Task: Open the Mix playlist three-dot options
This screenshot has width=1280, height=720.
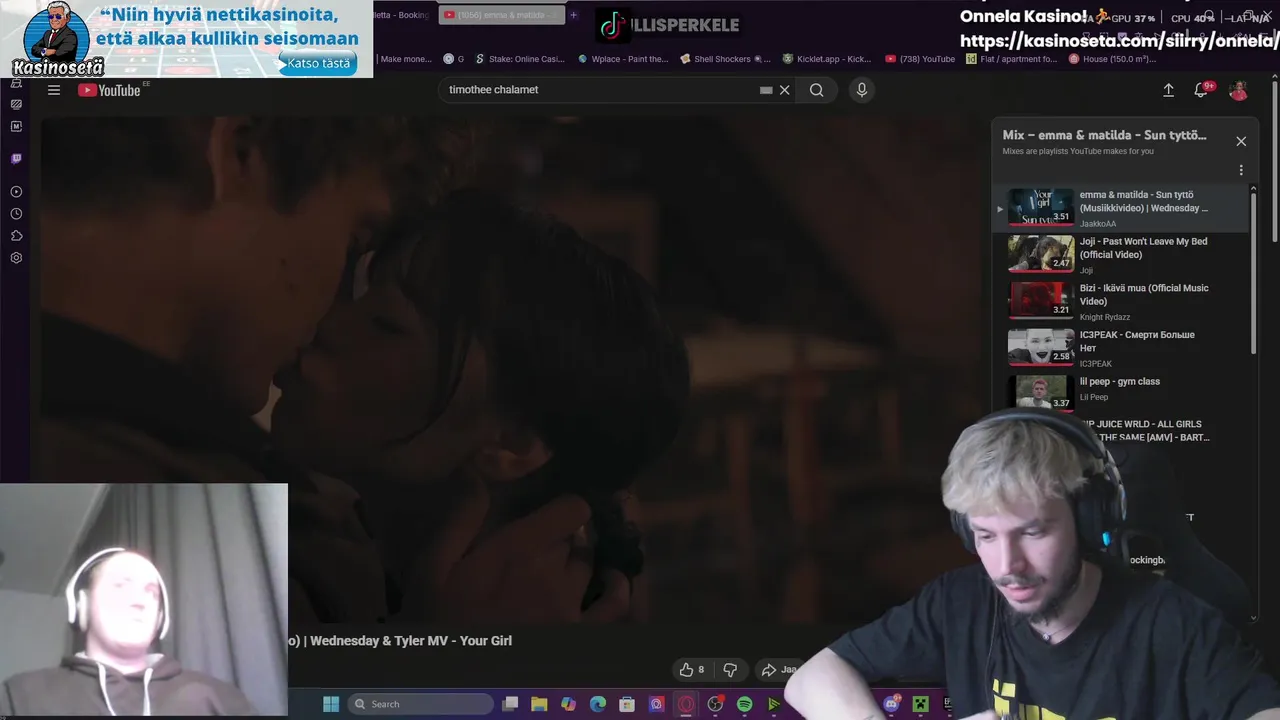Action: 1241,170
